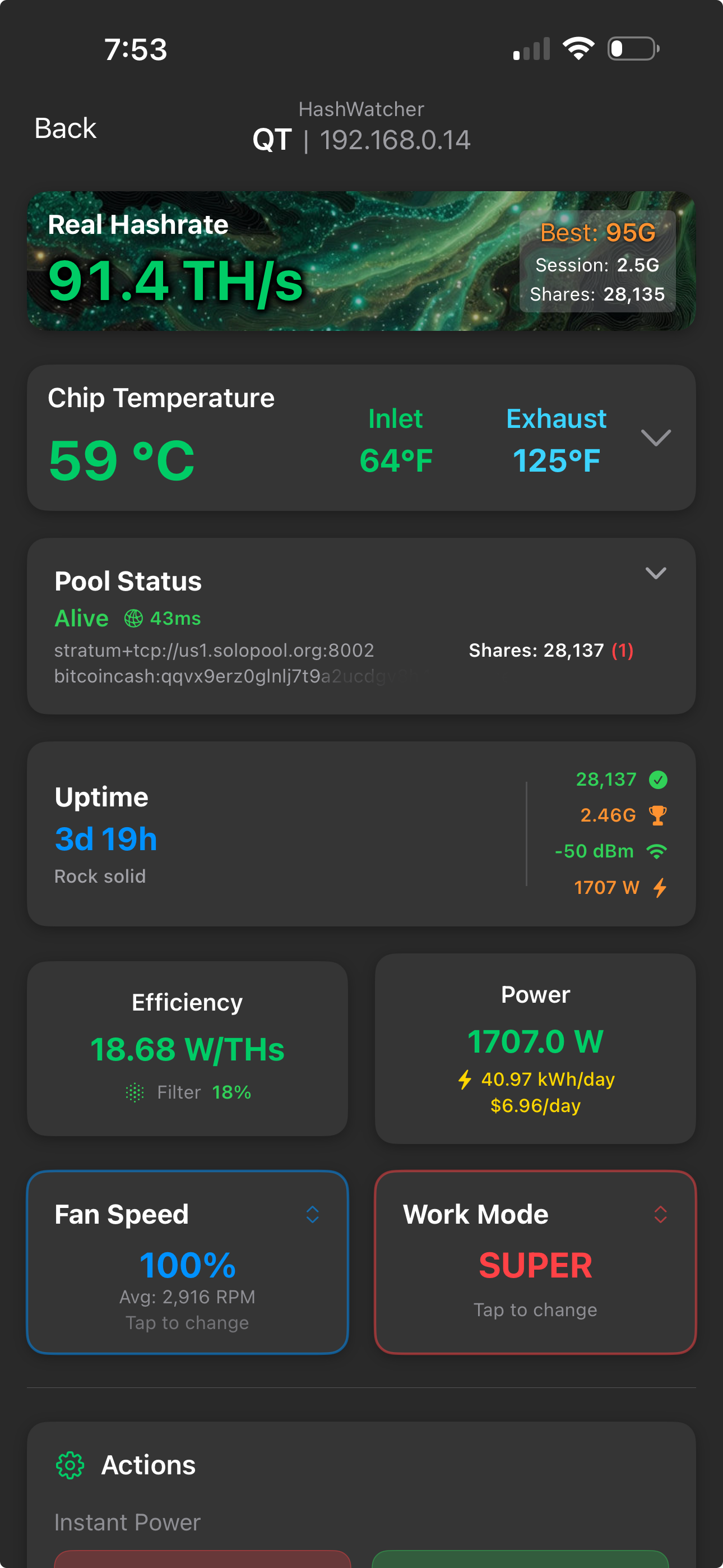723x1568 pixels.
Task: Open the Work Mode up-down selector arrows
Action: tap(660, 1214)
